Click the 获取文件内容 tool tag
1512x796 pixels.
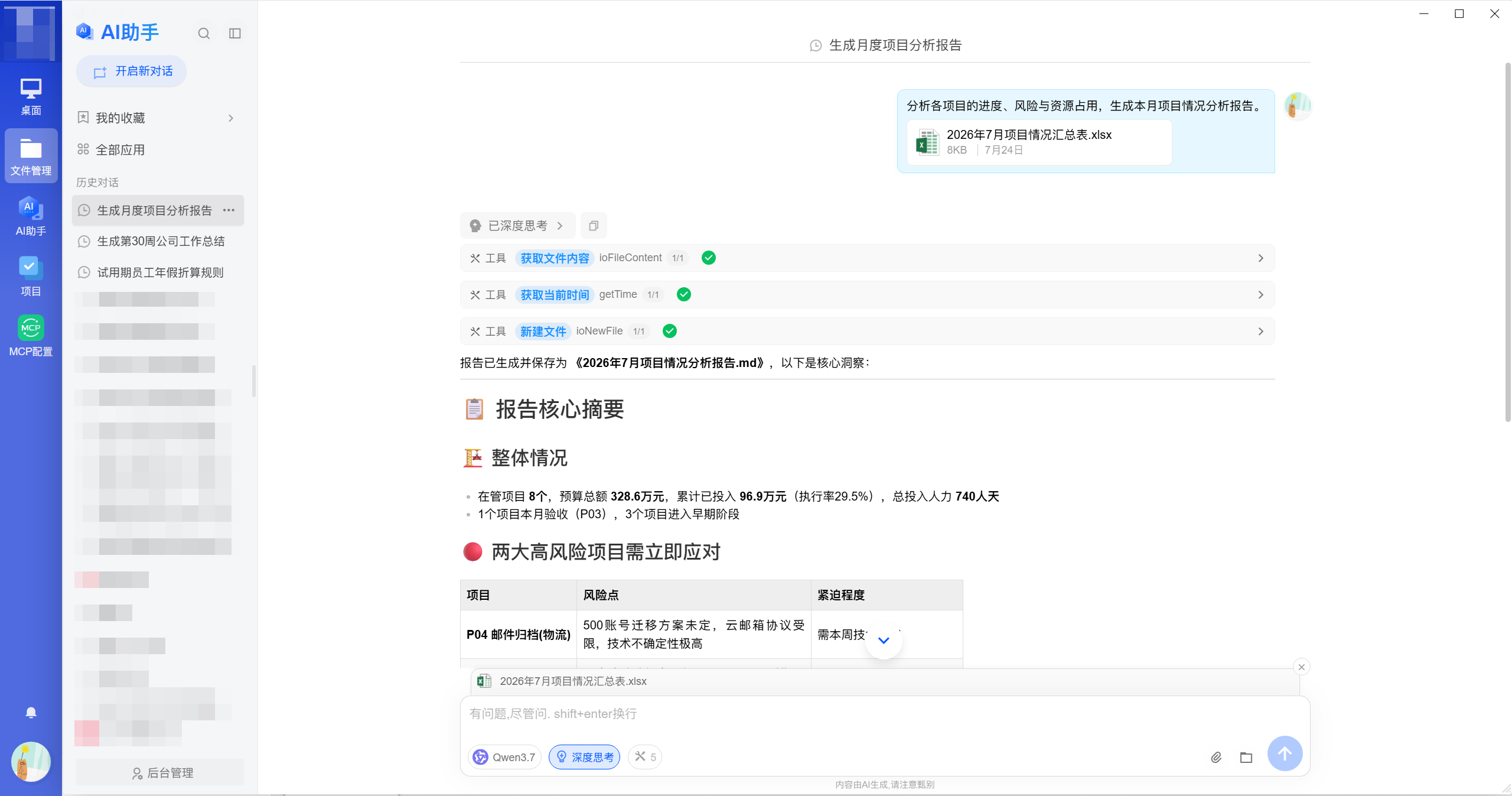click(x=555, y=258)
